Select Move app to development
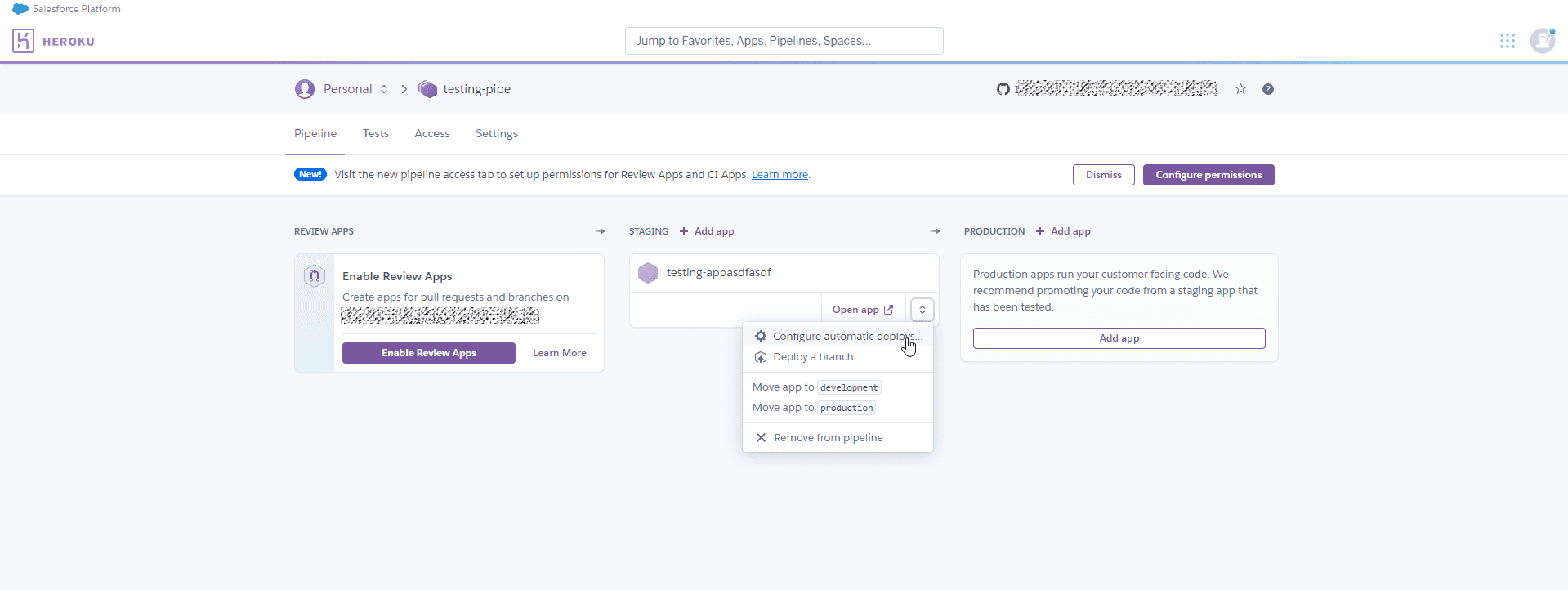Image resolution: width=1568 pixels, height=590 pixels. (815, 387)
